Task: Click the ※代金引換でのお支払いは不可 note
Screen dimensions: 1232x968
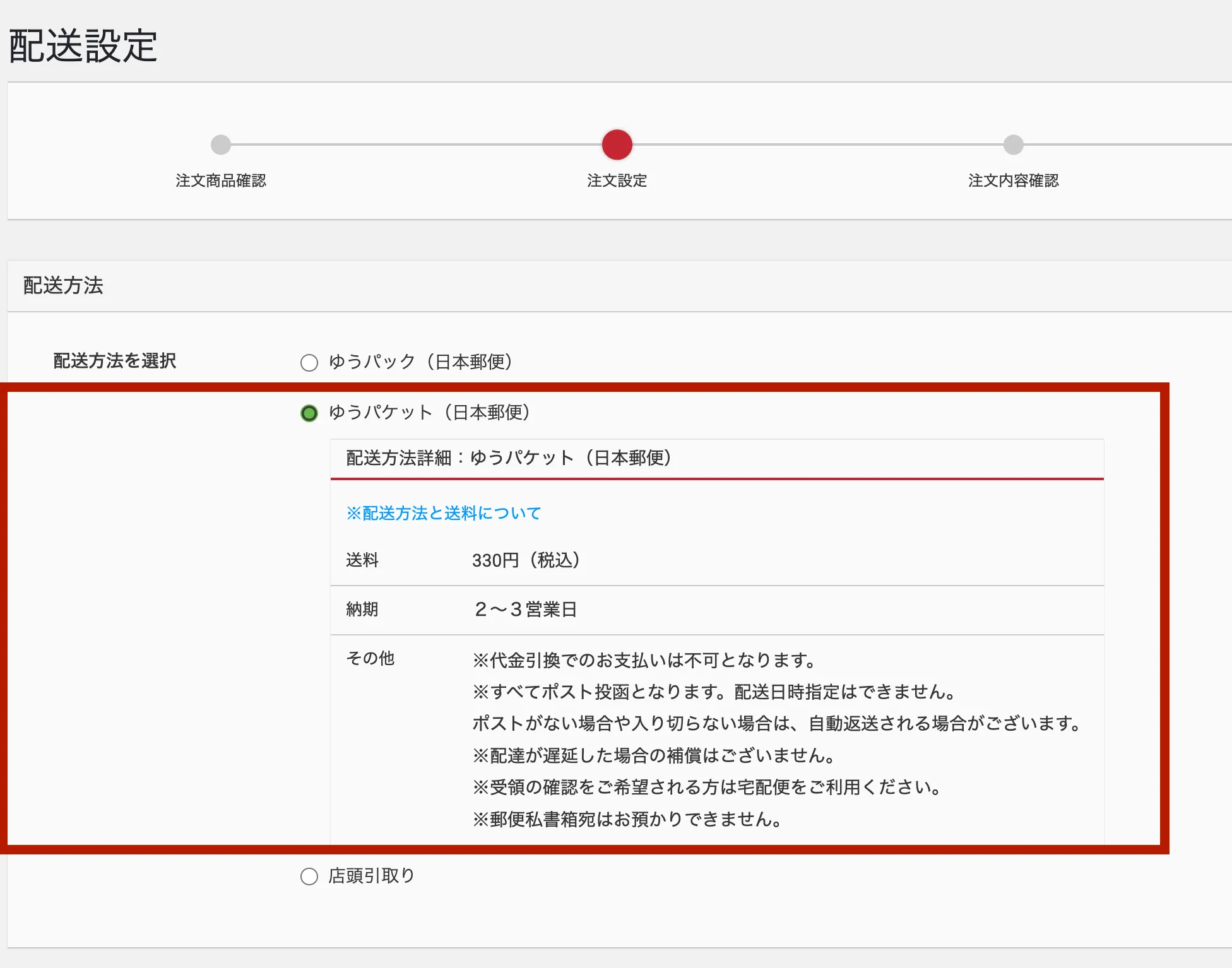Action: coord(644,660)
